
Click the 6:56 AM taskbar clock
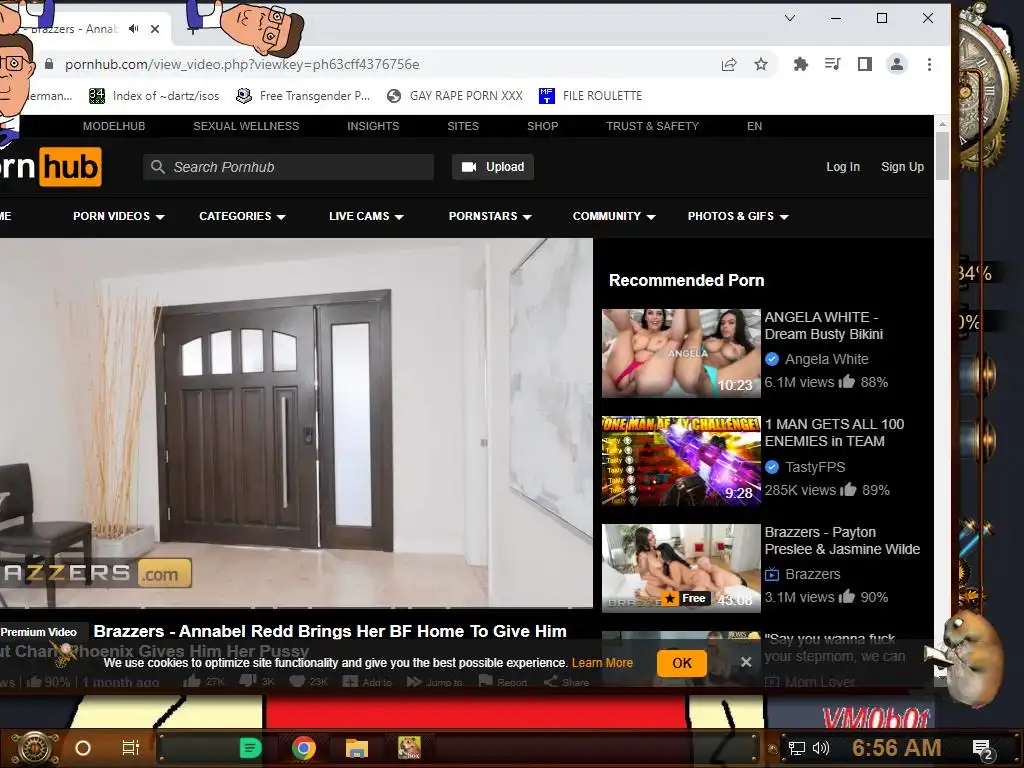tap(896, 748)
